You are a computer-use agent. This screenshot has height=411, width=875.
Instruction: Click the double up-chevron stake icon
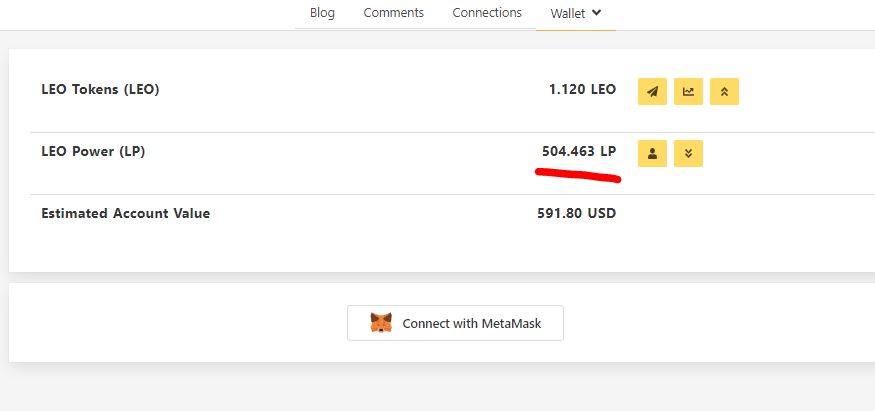724,91
